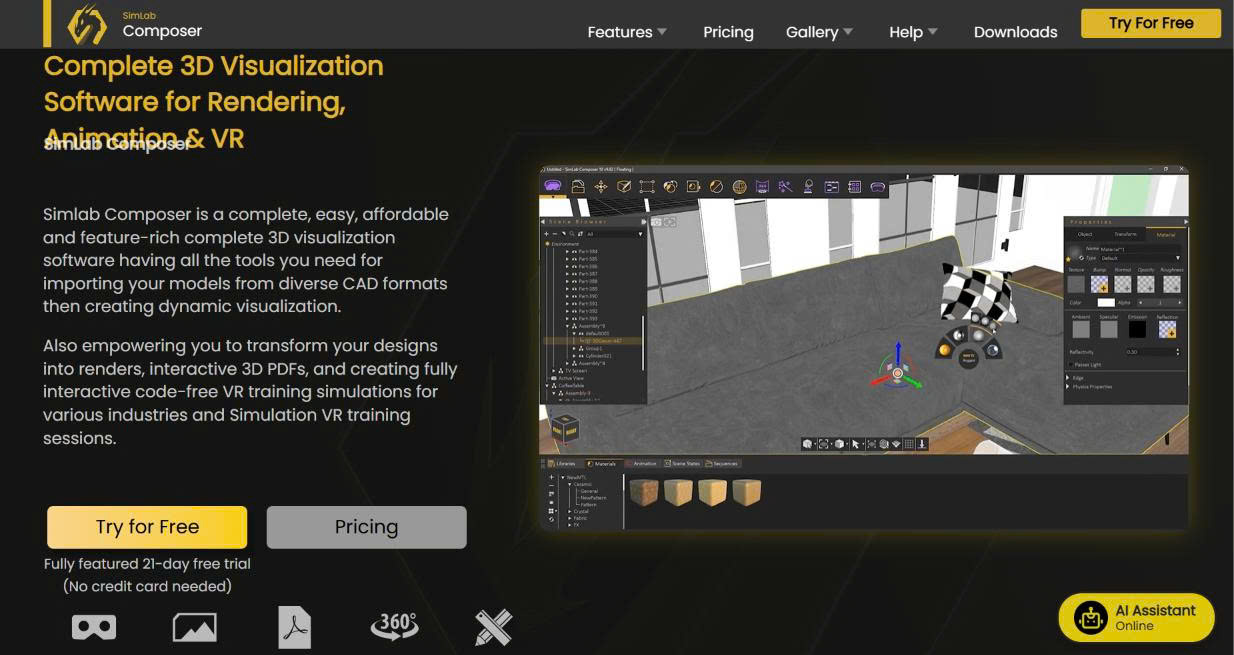Open the material Type dropdown showing Default

click(x=1141, y=258)
